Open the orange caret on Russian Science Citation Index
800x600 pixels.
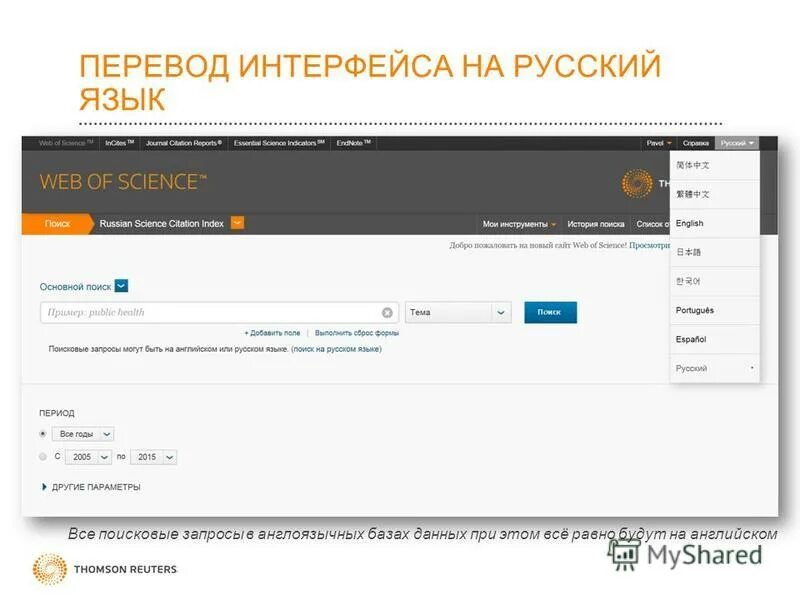click(x=237, y=224)
